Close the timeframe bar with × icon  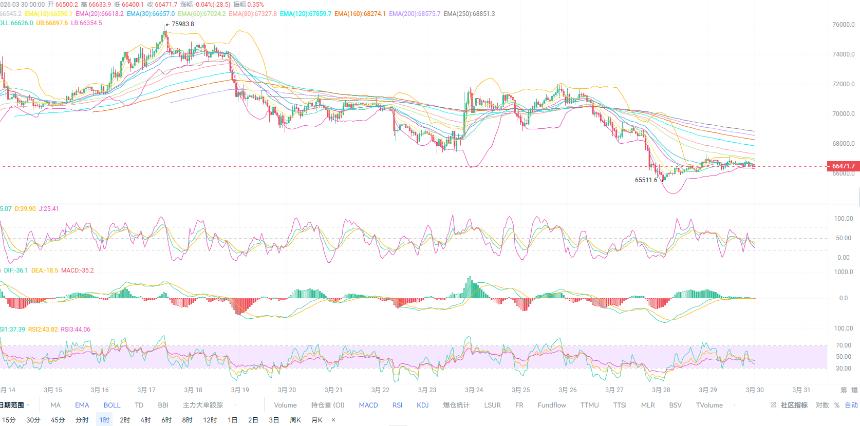(333, 420)
